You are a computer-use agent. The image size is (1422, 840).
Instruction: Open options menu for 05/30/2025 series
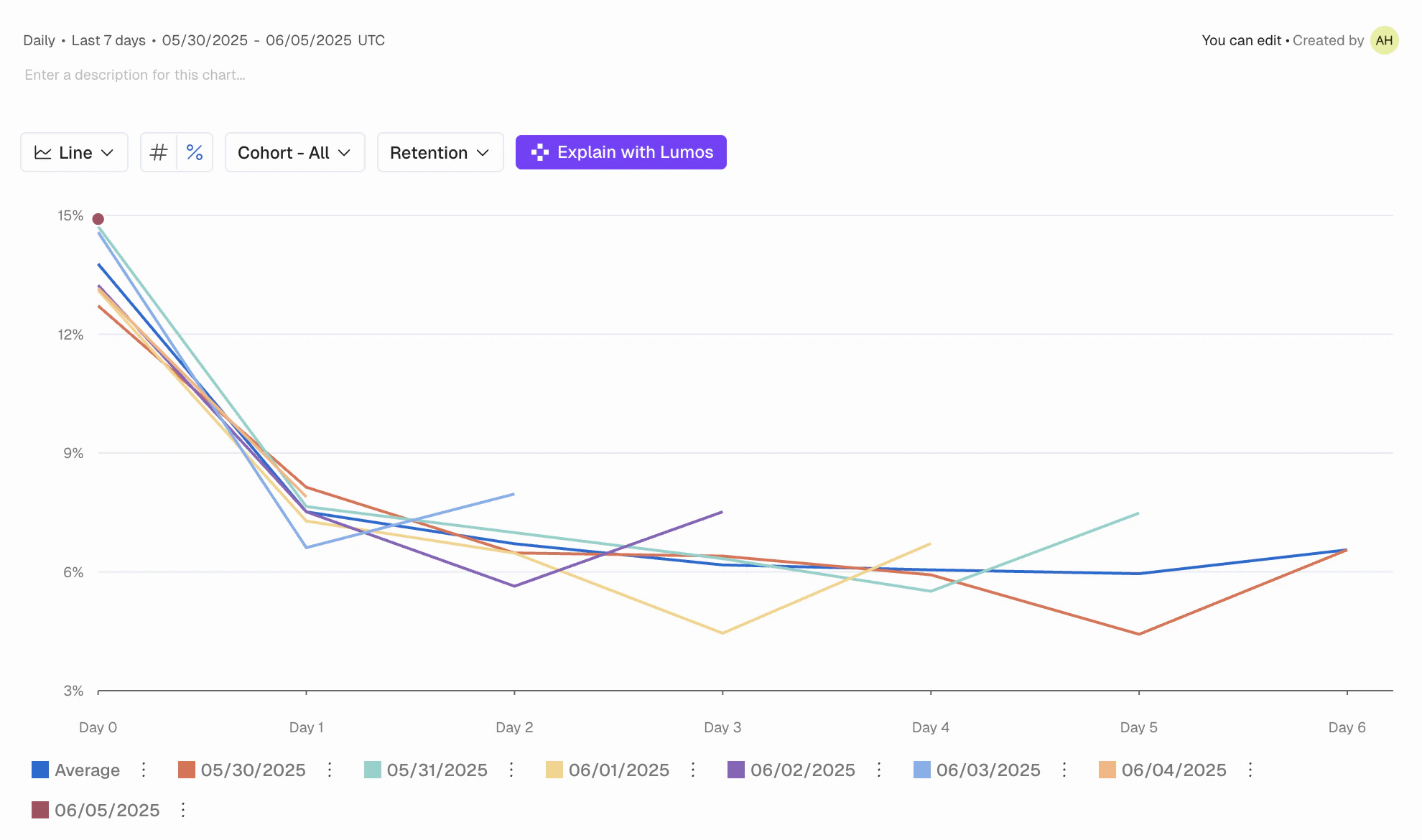pyautogui.click(x=330, y=770)
